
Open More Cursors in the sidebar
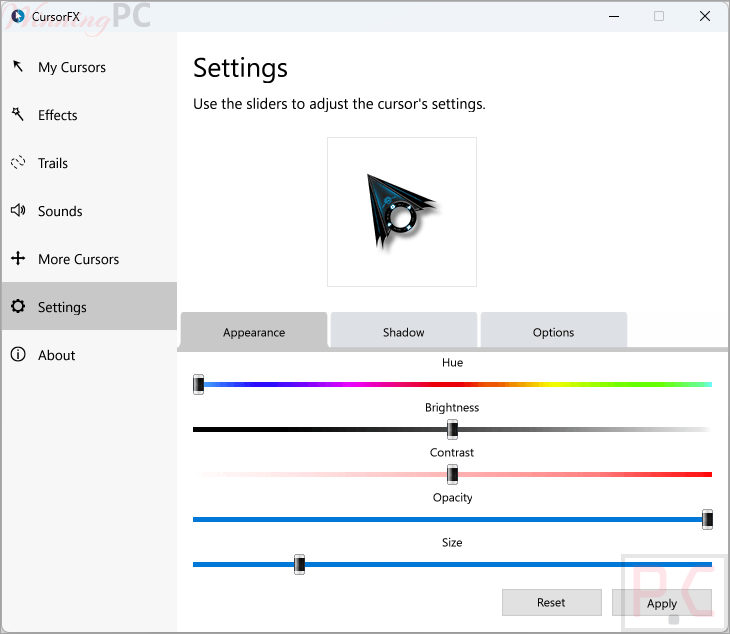(x=89, y=259)
